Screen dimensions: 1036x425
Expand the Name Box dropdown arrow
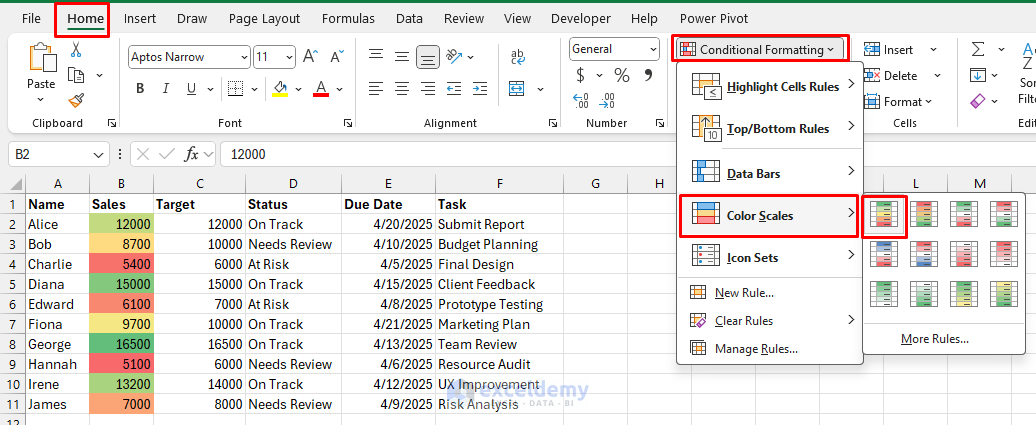click(x=98, y=154)
